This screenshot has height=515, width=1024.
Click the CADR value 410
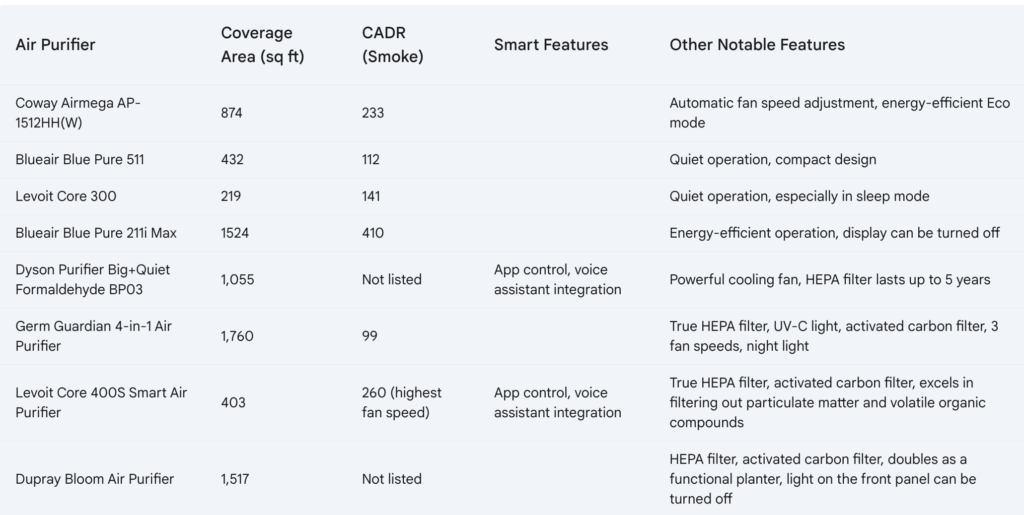373,233
